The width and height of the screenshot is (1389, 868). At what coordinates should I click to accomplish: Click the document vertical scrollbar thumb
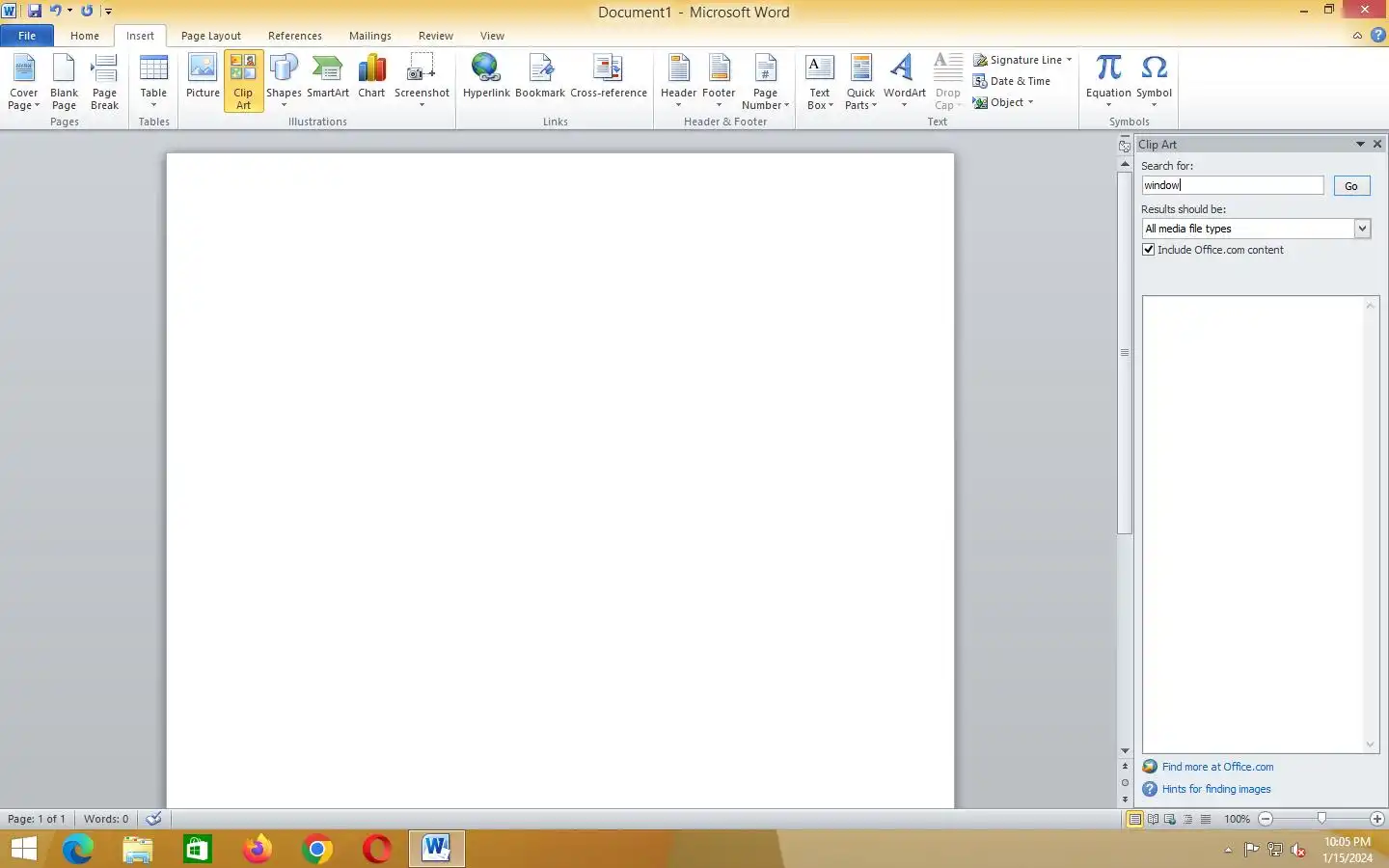click(1125, 352)
